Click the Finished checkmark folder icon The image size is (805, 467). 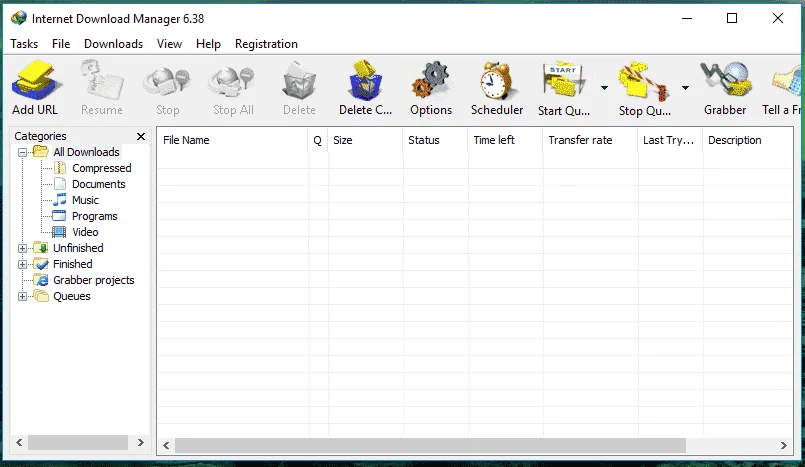point(41,264)
